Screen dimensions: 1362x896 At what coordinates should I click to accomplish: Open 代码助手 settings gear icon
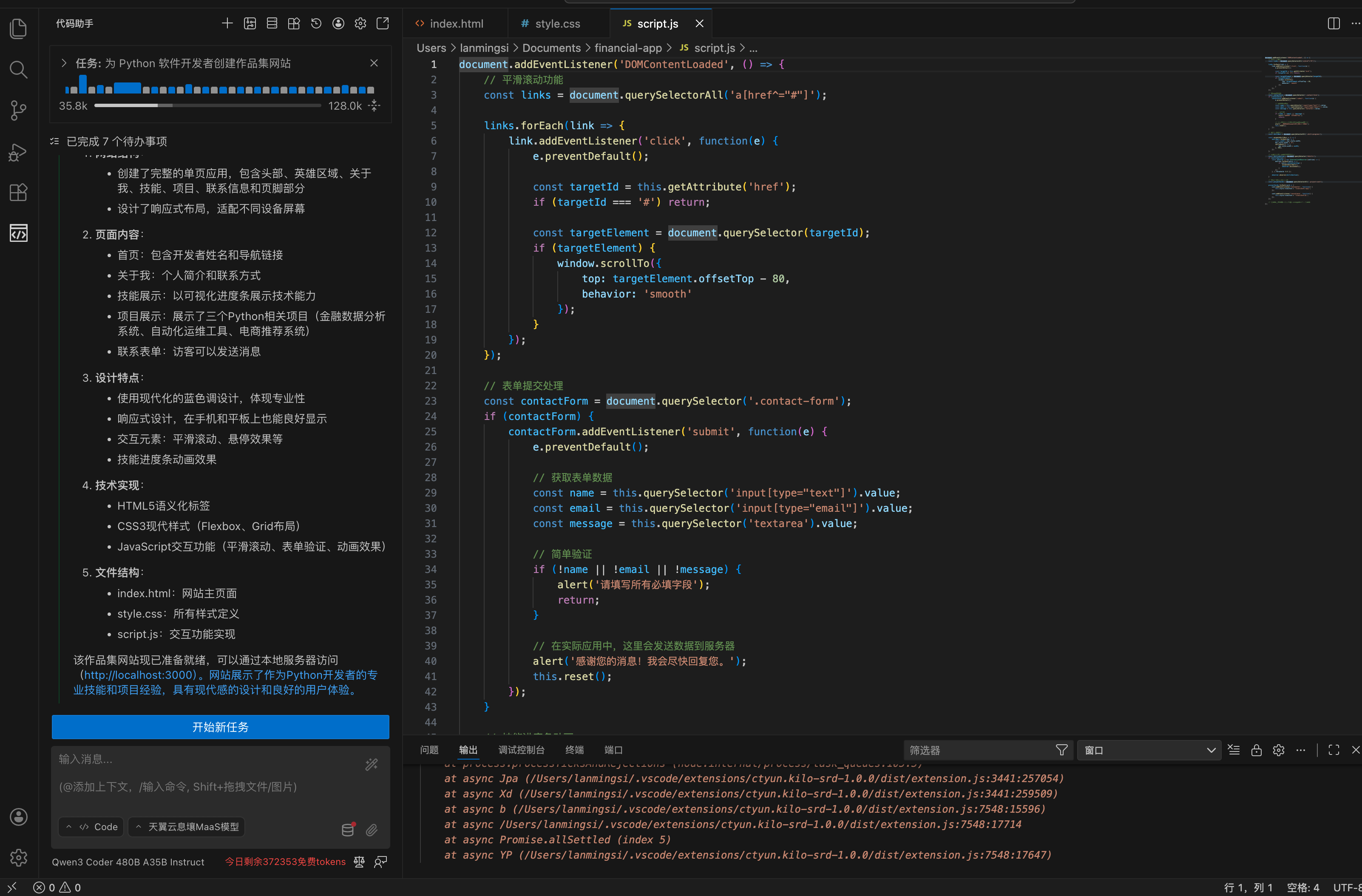point(360,23)
